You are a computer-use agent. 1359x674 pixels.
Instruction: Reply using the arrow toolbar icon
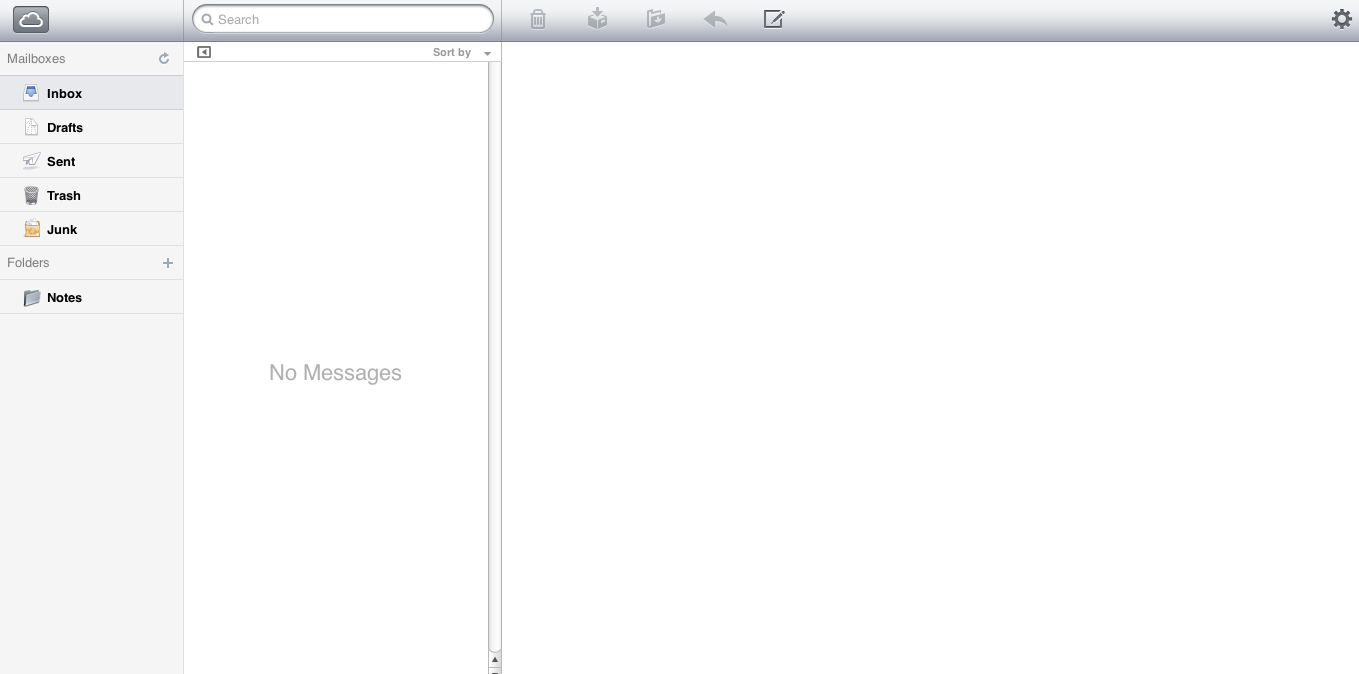pos(715,19)
